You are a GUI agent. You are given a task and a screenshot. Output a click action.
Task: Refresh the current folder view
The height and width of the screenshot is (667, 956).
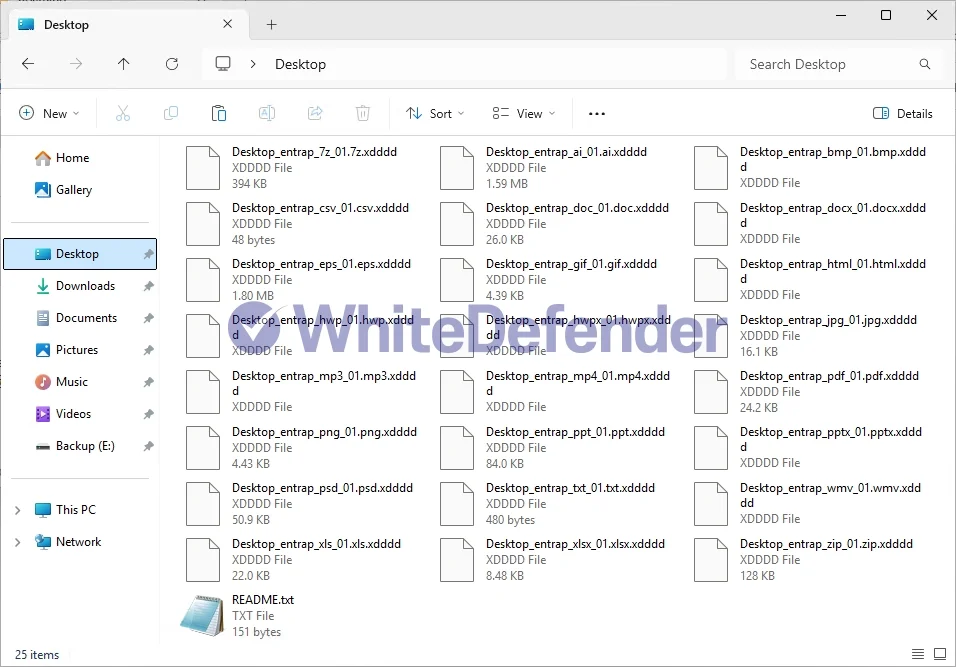(172, 64)
